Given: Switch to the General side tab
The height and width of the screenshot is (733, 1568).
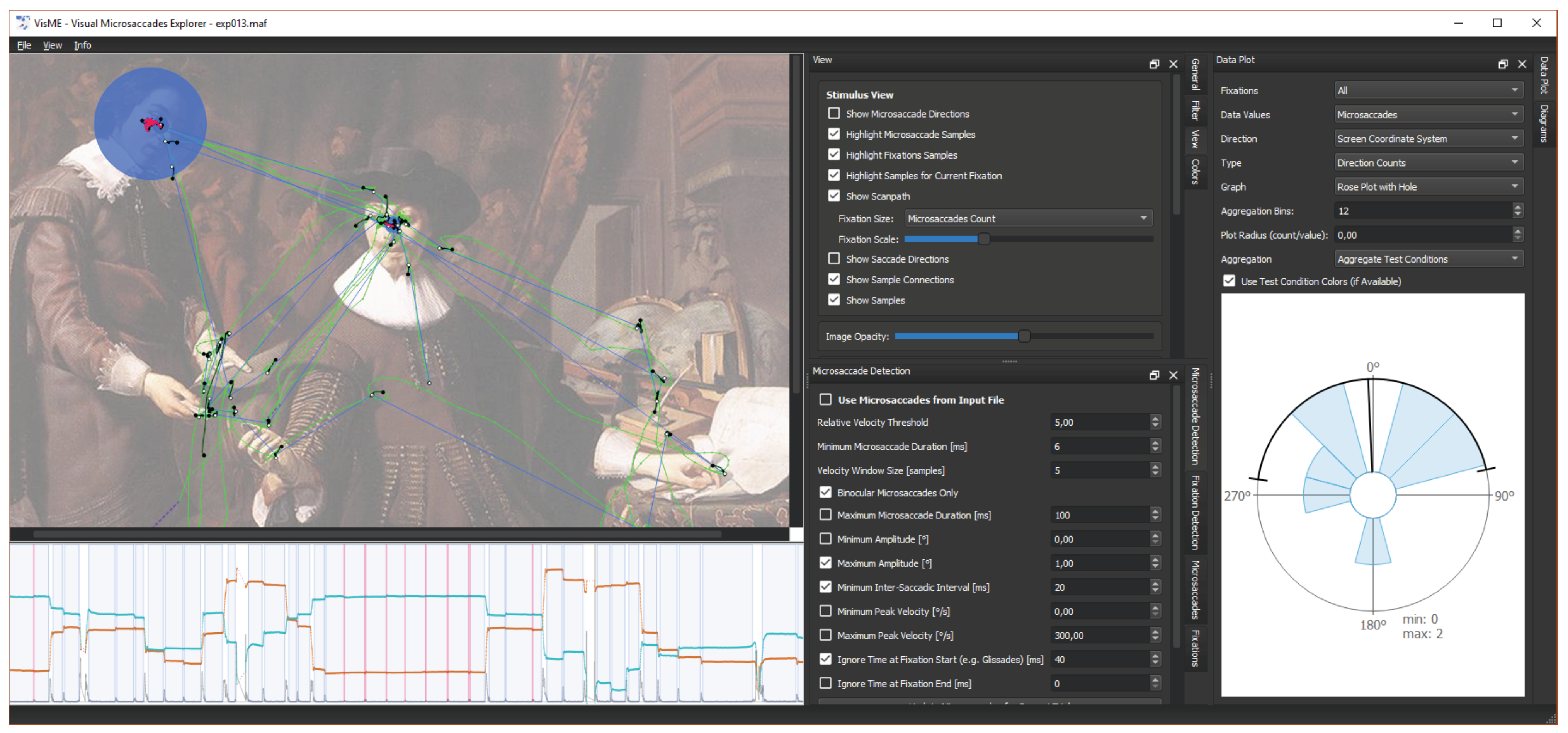Looking at the screenshot, I should coord(1196,74).
